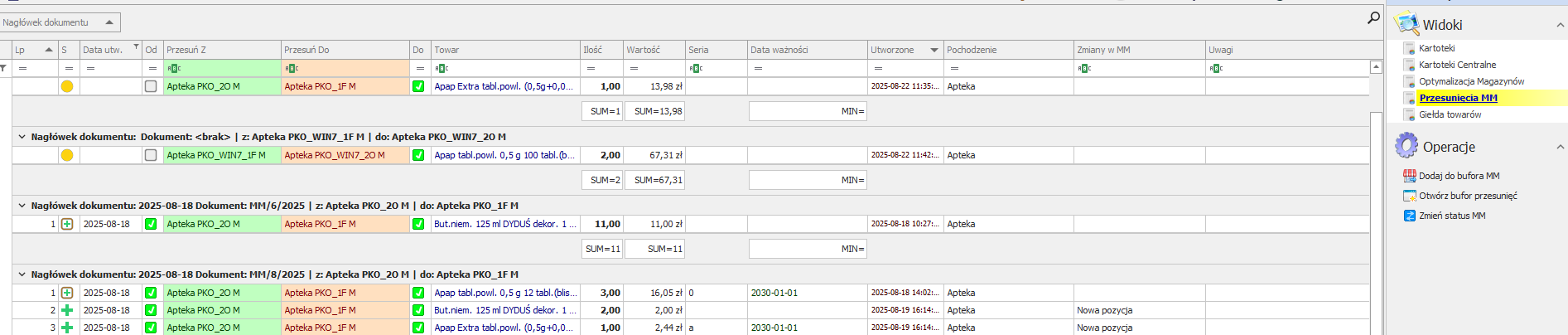Viewport: 1568px width, 335px height.
Task: Click yellow status circle in Apap Extra row
Action: (67, 86)
